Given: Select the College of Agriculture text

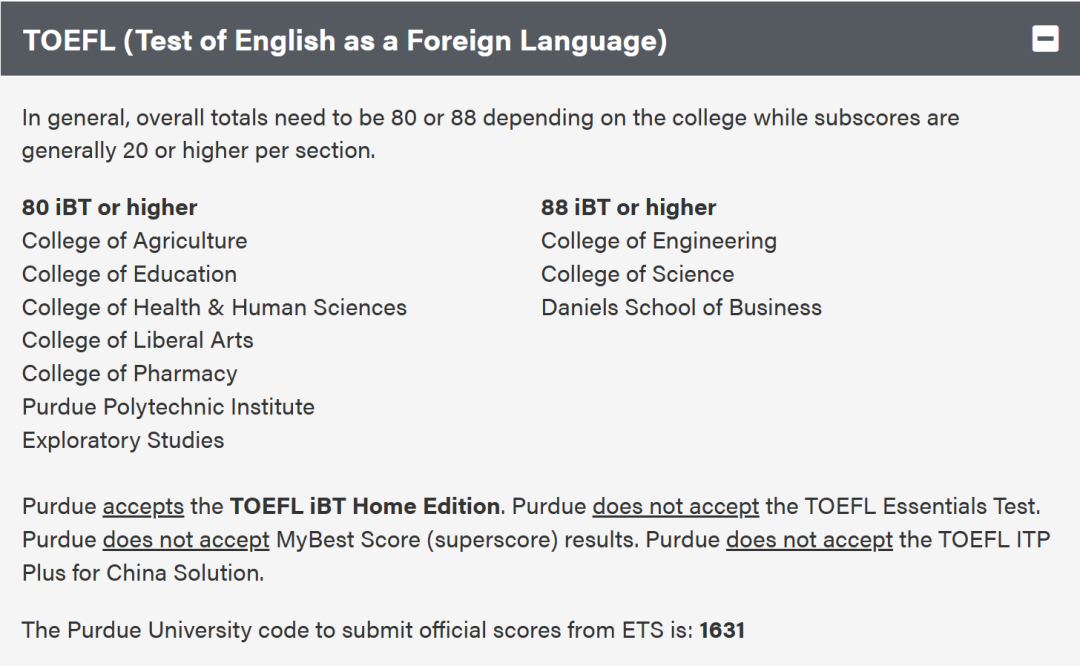Looking at the screenshot, I should (x=134, y=241).
